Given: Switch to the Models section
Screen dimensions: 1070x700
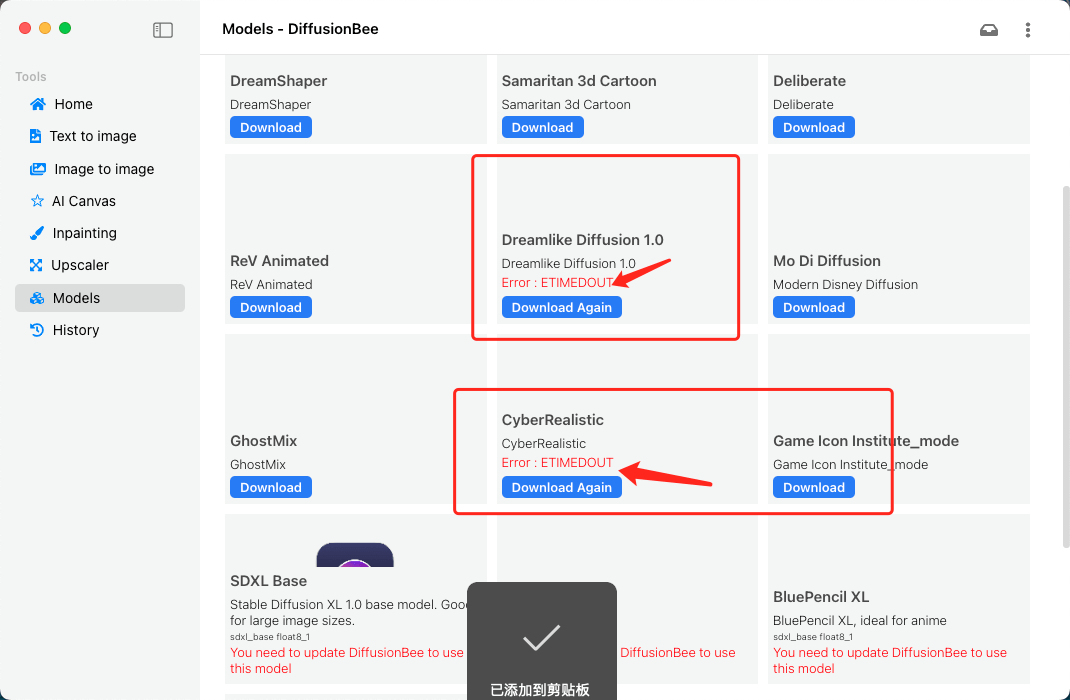Looking at the screenshot, I should coord(76,298).
